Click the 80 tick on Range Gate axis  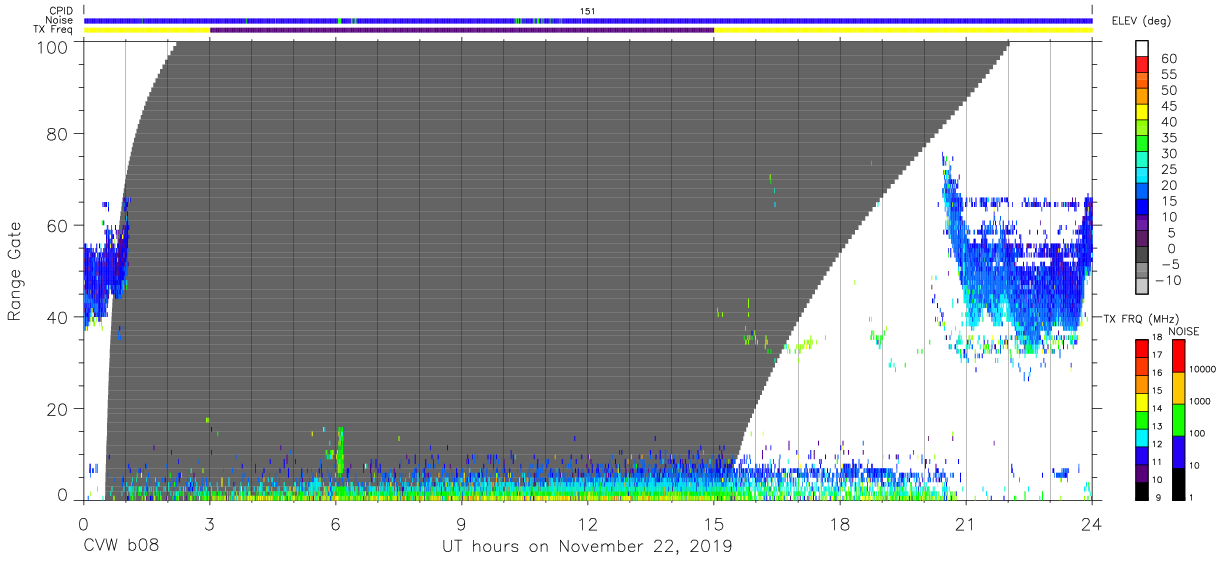click(57, 134)
